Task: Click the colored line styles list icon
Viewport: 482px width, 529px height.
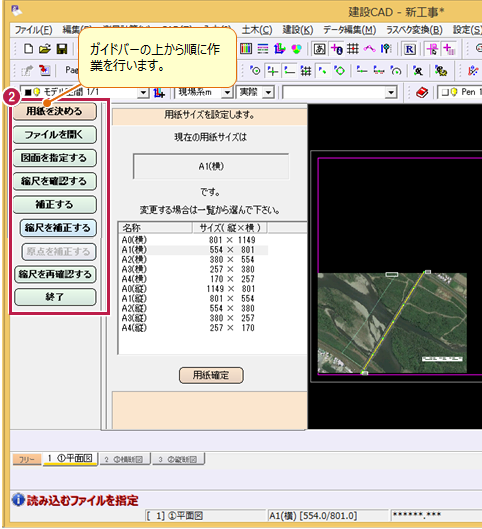Action: point(263,49)
